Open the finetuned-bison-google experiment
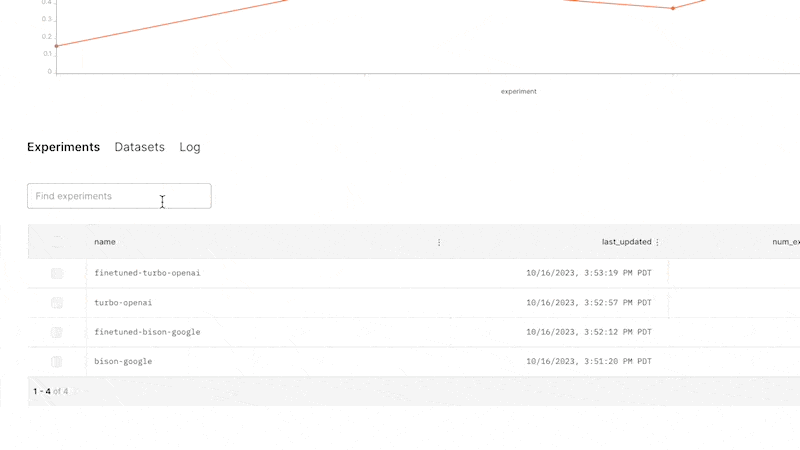 coord(147,332)
